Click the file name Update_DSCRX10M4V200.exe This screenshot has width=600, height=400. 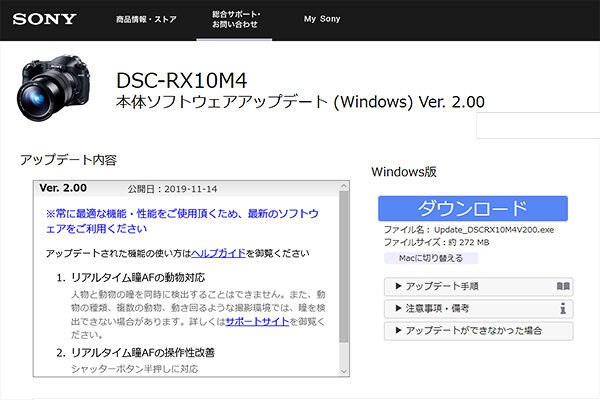[494, 230]
